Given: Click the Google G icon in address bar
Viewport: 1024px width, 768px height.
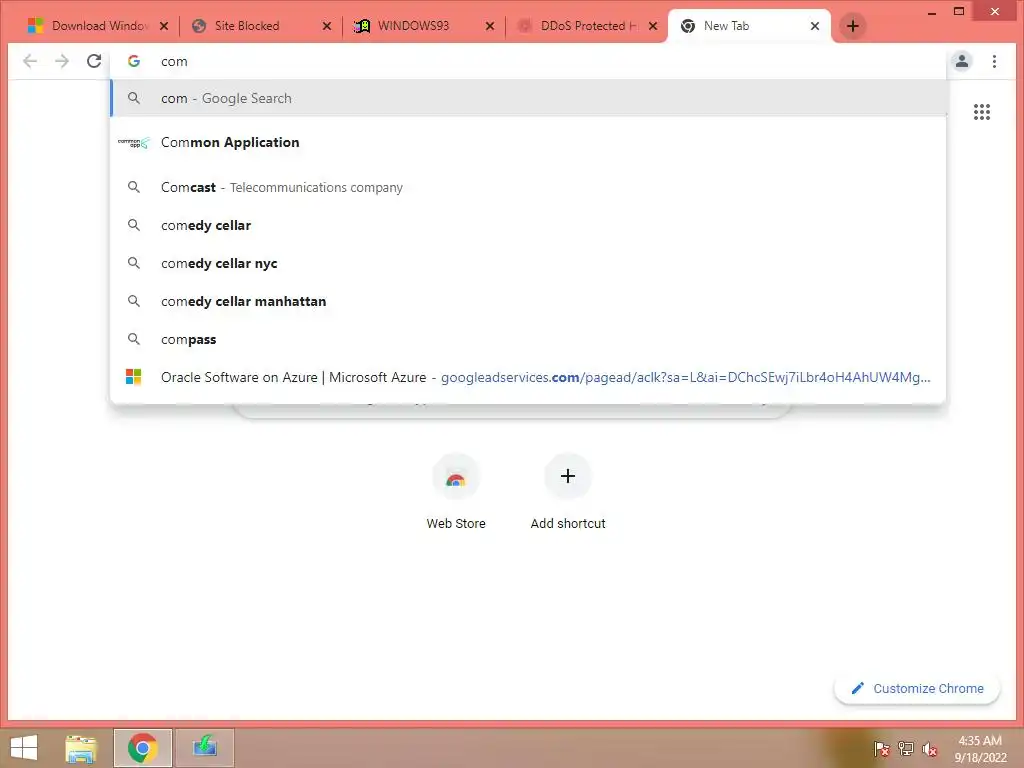Looking at the screenshot, I should click(x=134, y=61).
